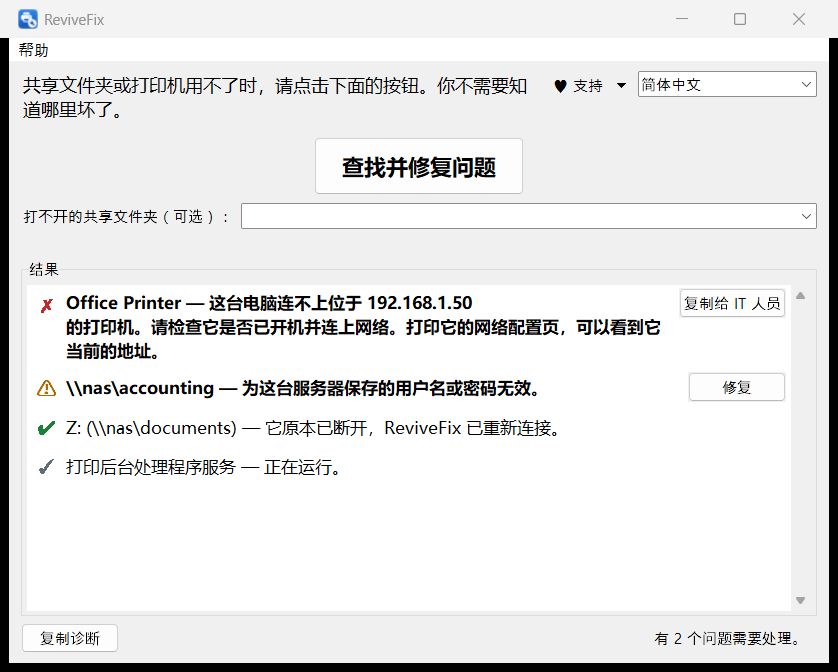The image size is (838, 672).
Task: Click the 复制诊断 button
Action: coord(70,638)
